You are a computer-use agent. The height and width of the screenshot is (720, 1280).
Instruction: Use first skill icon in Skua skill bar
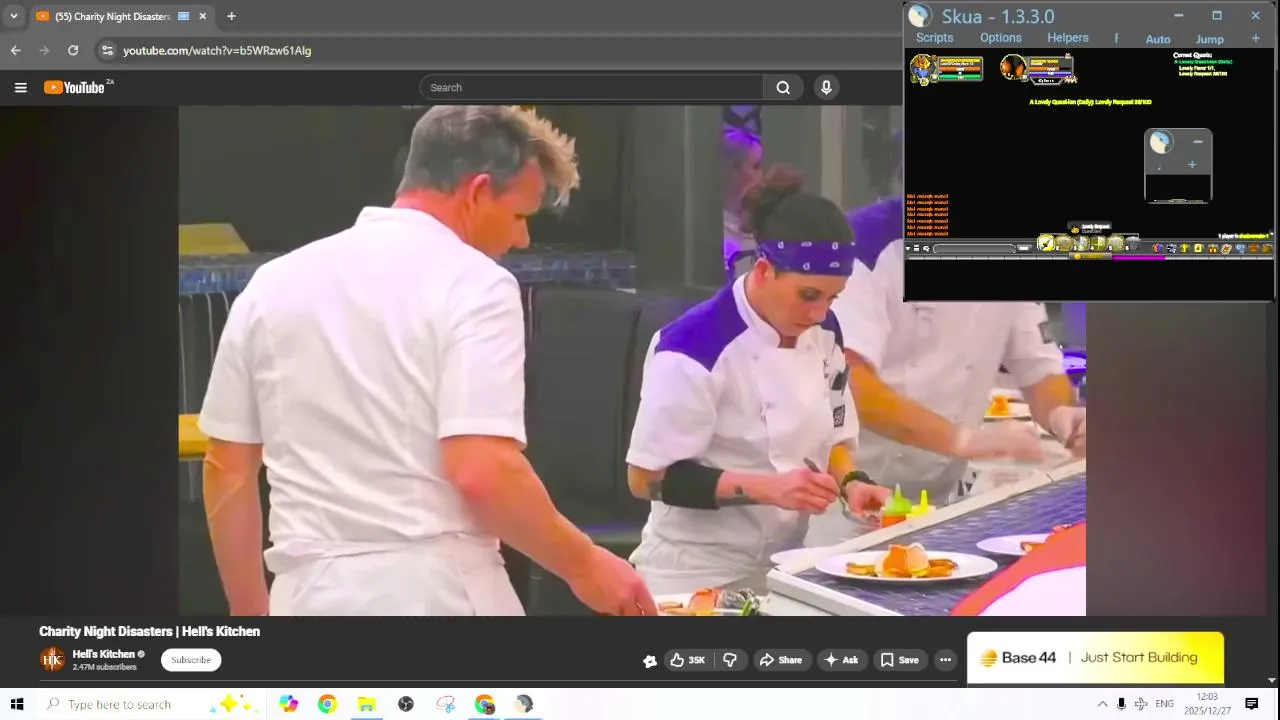tap(1046, 243)
